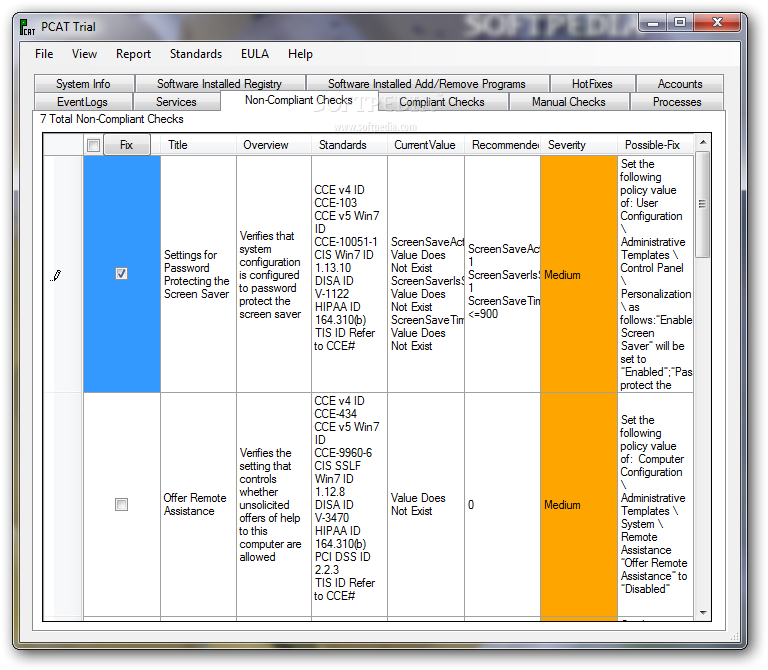This screenshot has width=768, height=670.
Task: Click overview 'Verifies the setting that controls' cell
Action: coord(274,504)
